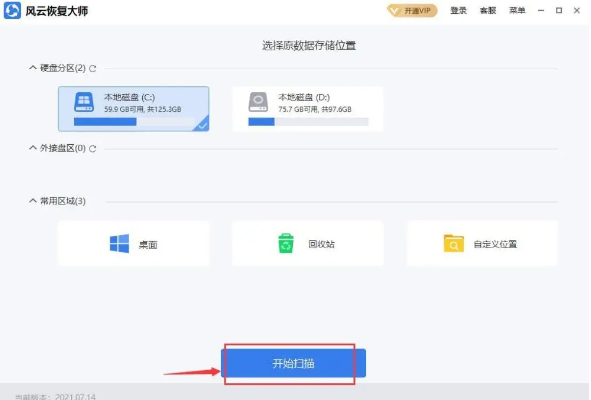This screenshot has width=591, height=400.
Task: Toggle the checkmark on C: drive card
Action: click(202, 124)
